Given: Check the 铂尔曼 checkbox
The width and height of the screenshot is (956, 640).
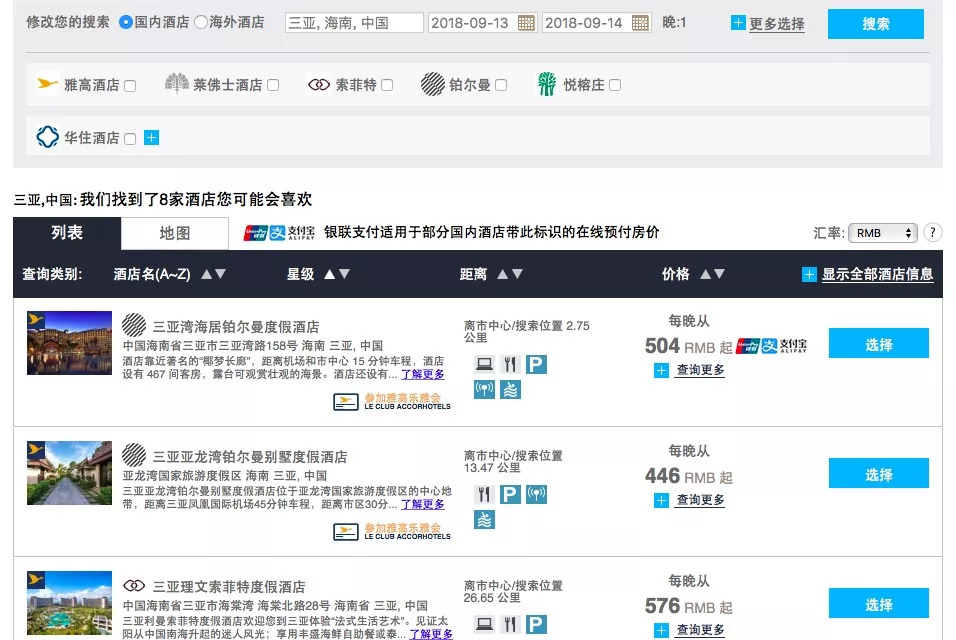Looking at the screenshot, I should pyautogui.click(x=501, y=85).
